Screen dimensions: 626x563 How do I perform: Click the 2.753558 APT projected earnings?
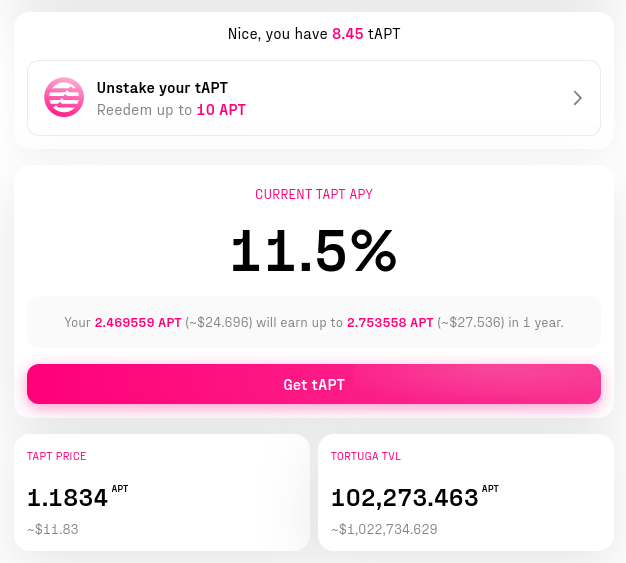coord(390,323)
